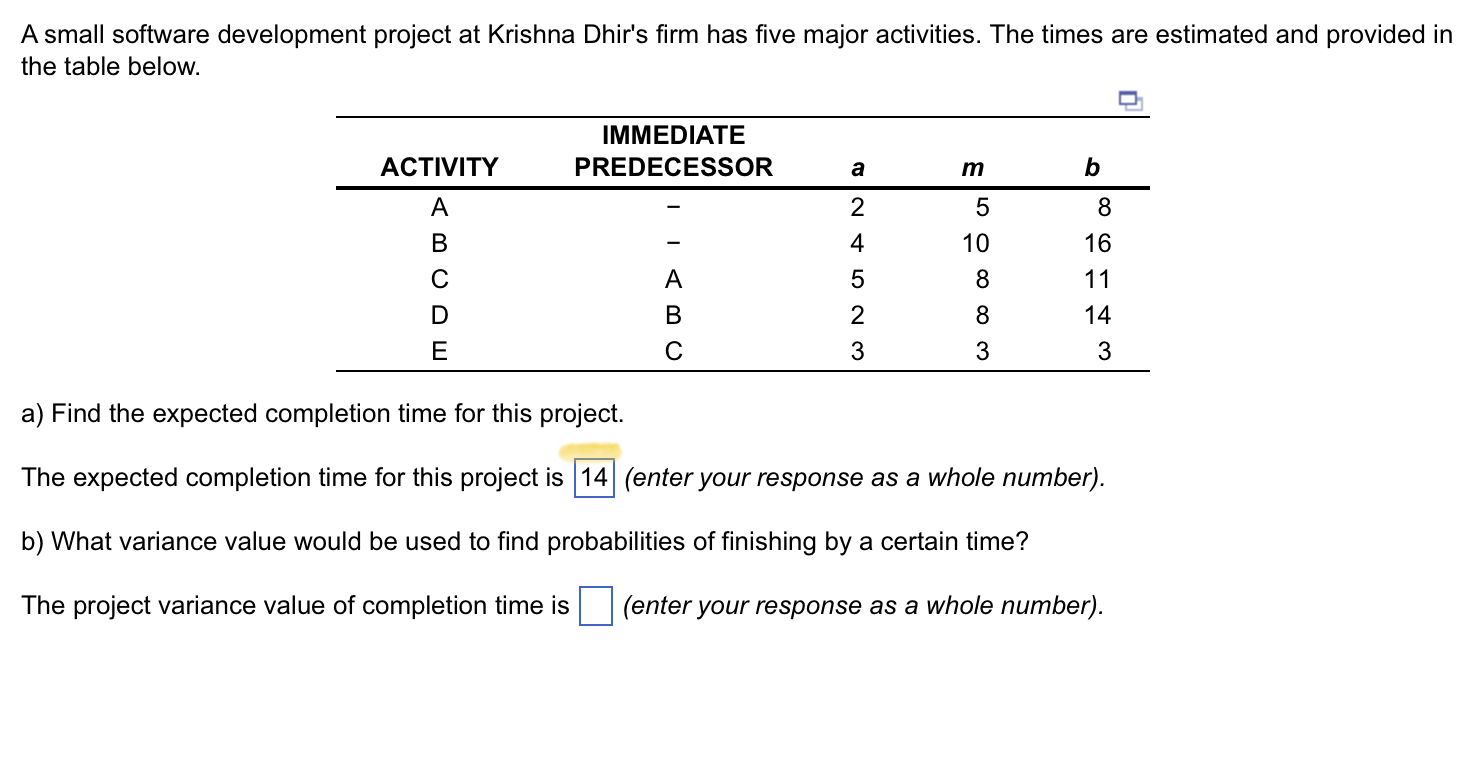
Task: Select activity D in the table
Action: 439,315
